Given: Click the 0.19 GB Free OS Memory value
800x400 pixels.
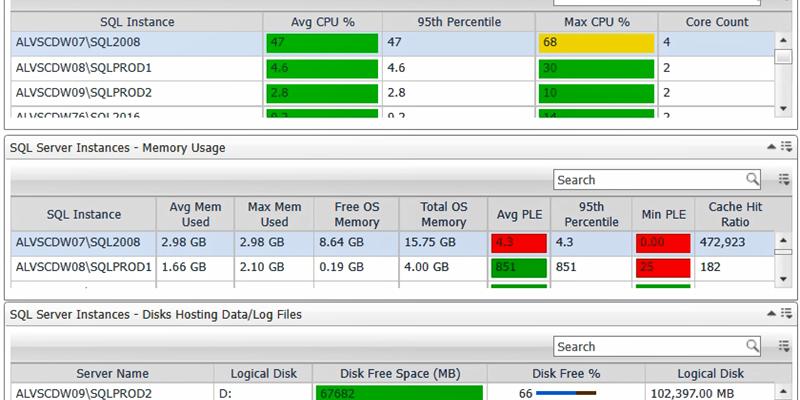Looking at the screenshot, I should (341, 268).
